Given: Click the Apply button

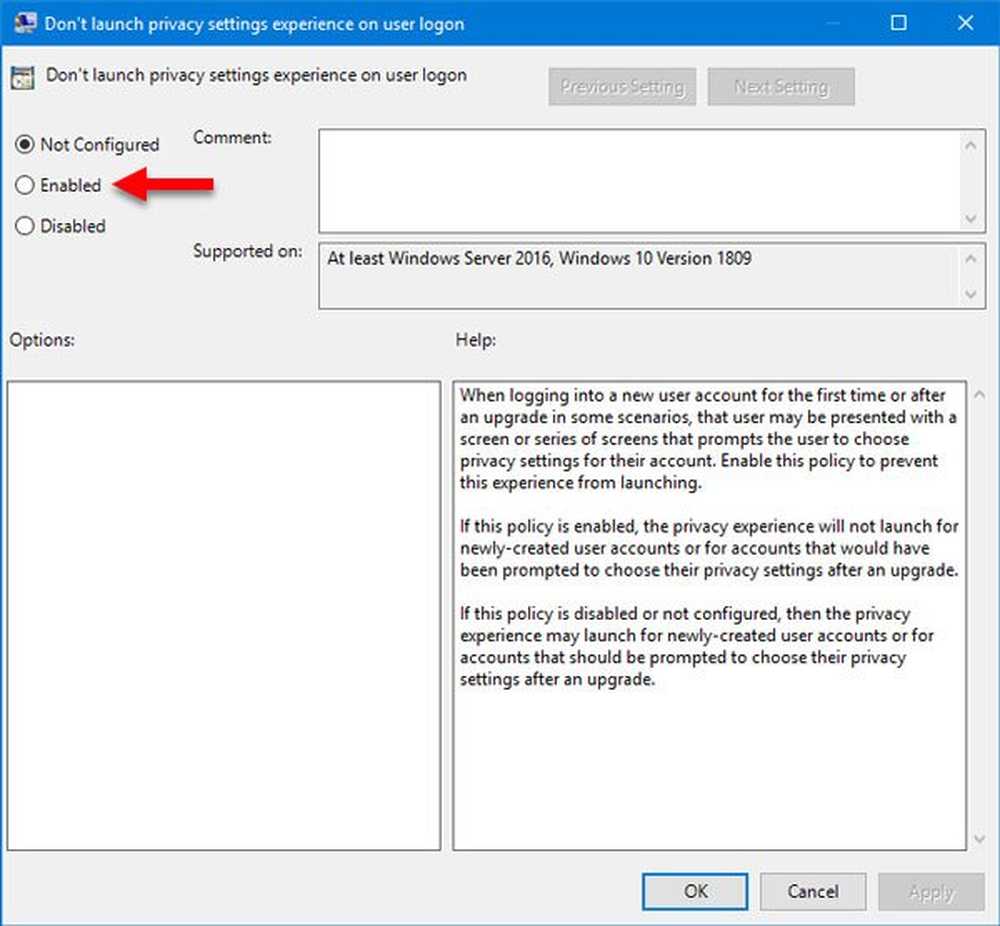Looking at the screenshot, I should point(931,891).
